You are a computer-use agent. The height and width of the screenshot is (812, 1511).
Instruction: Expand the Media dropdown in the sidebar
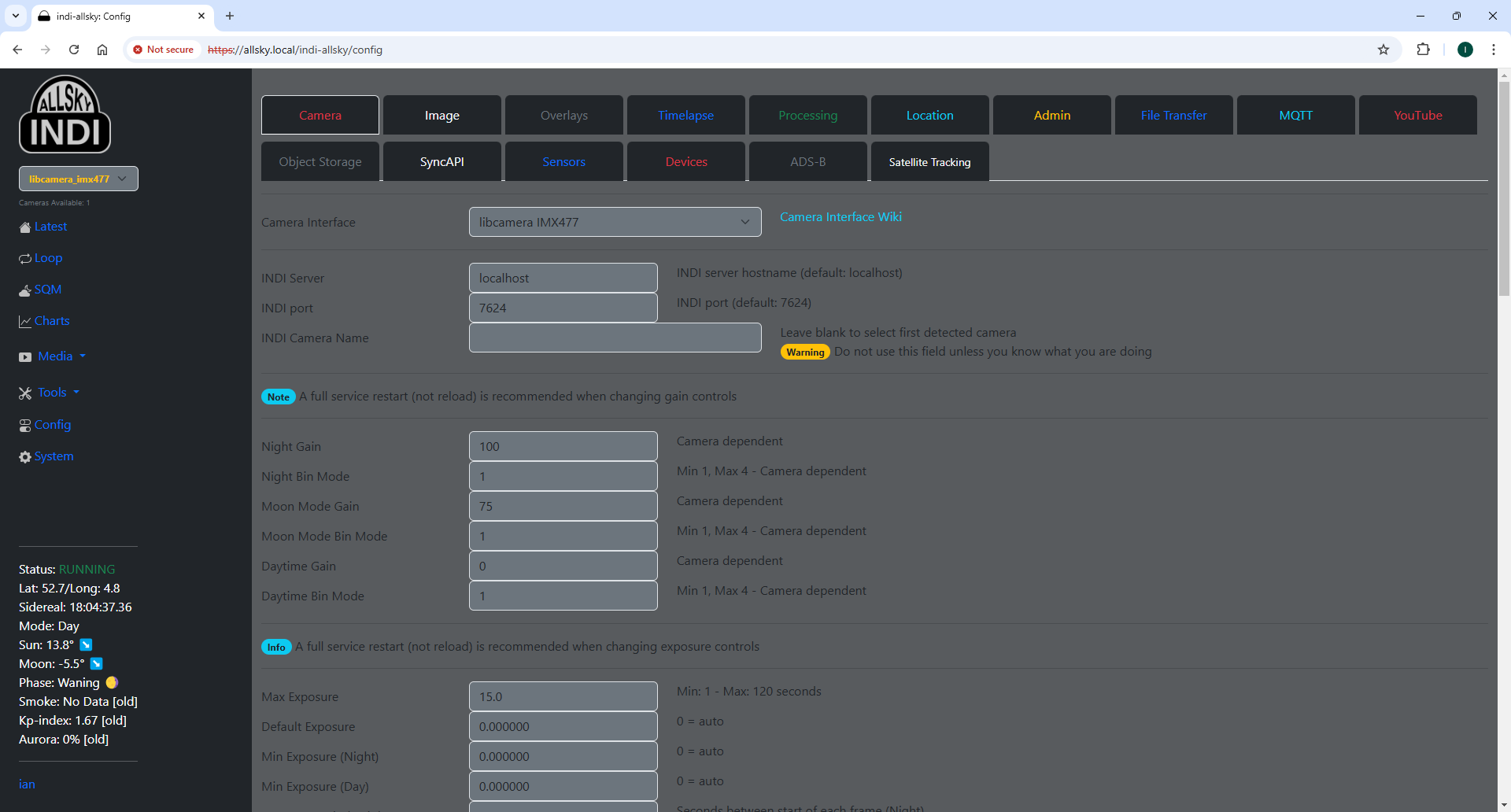[x=55, y=356]
